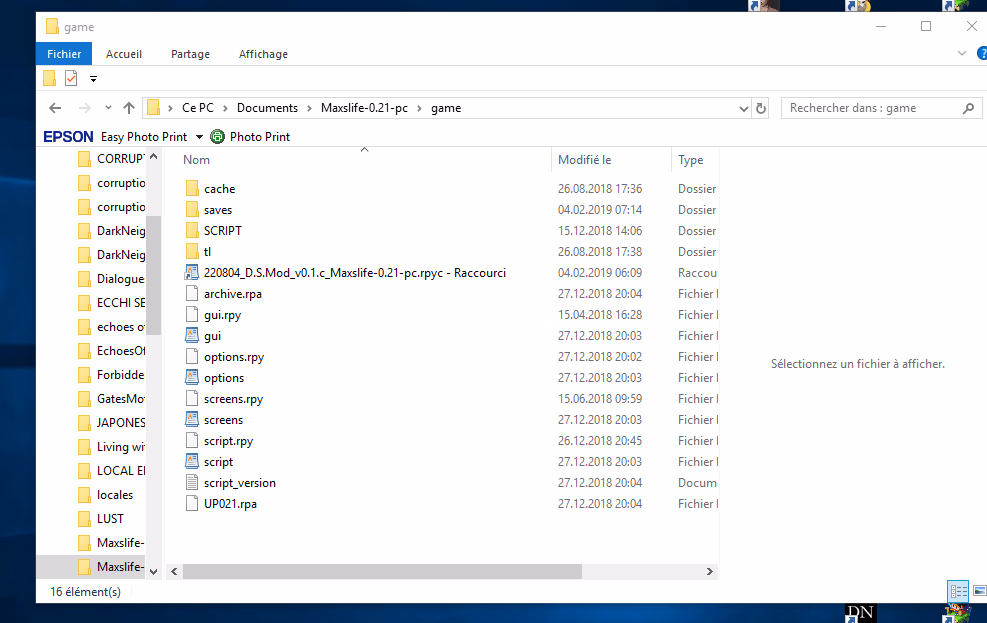Select the archive.rpa file icon
Screen dimensions: 987x623
[x=193, y=294]
